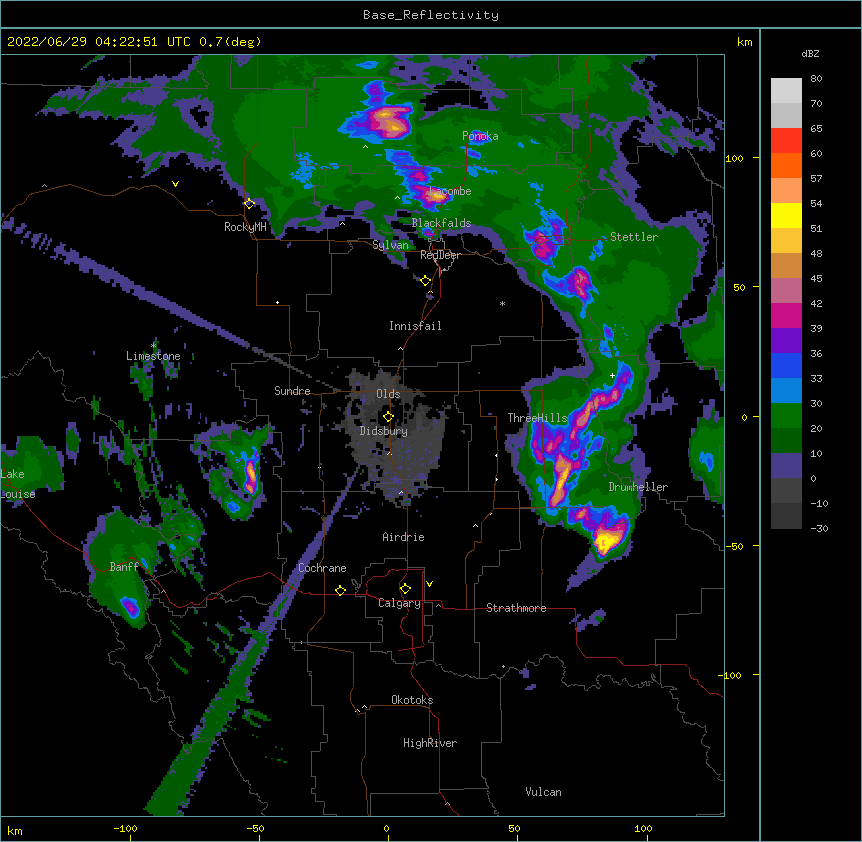Click the legend value 65

tap(816, 129)
